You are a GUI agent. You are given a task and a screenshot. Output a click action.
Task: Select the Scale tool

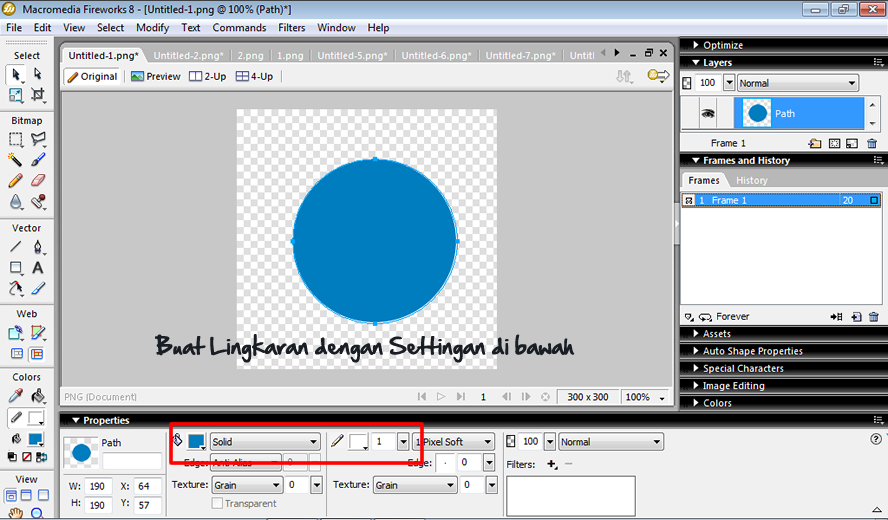(15, 95)
